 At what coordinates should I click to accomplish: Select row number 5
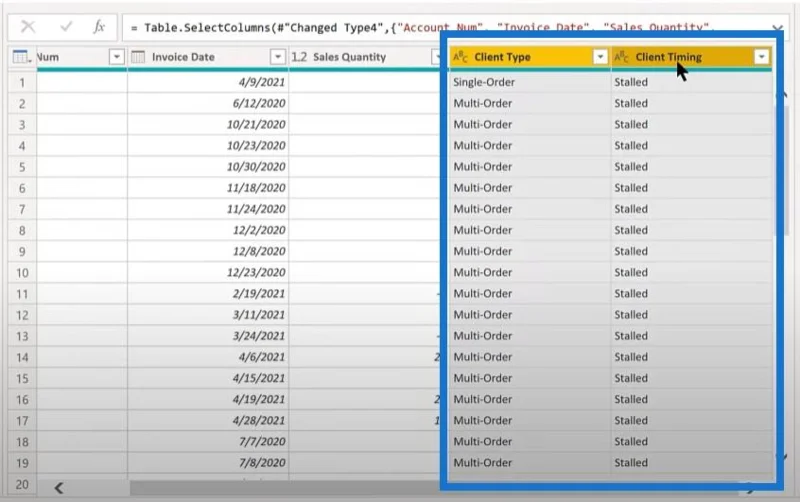(22, 167)
